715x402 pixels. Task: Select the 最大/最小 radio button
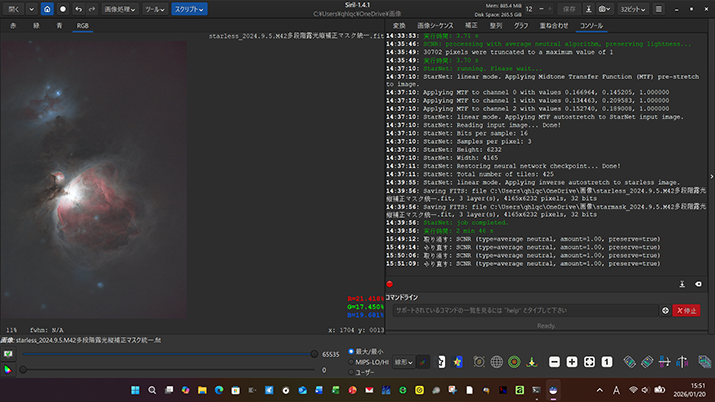click(x=350, y=351)
